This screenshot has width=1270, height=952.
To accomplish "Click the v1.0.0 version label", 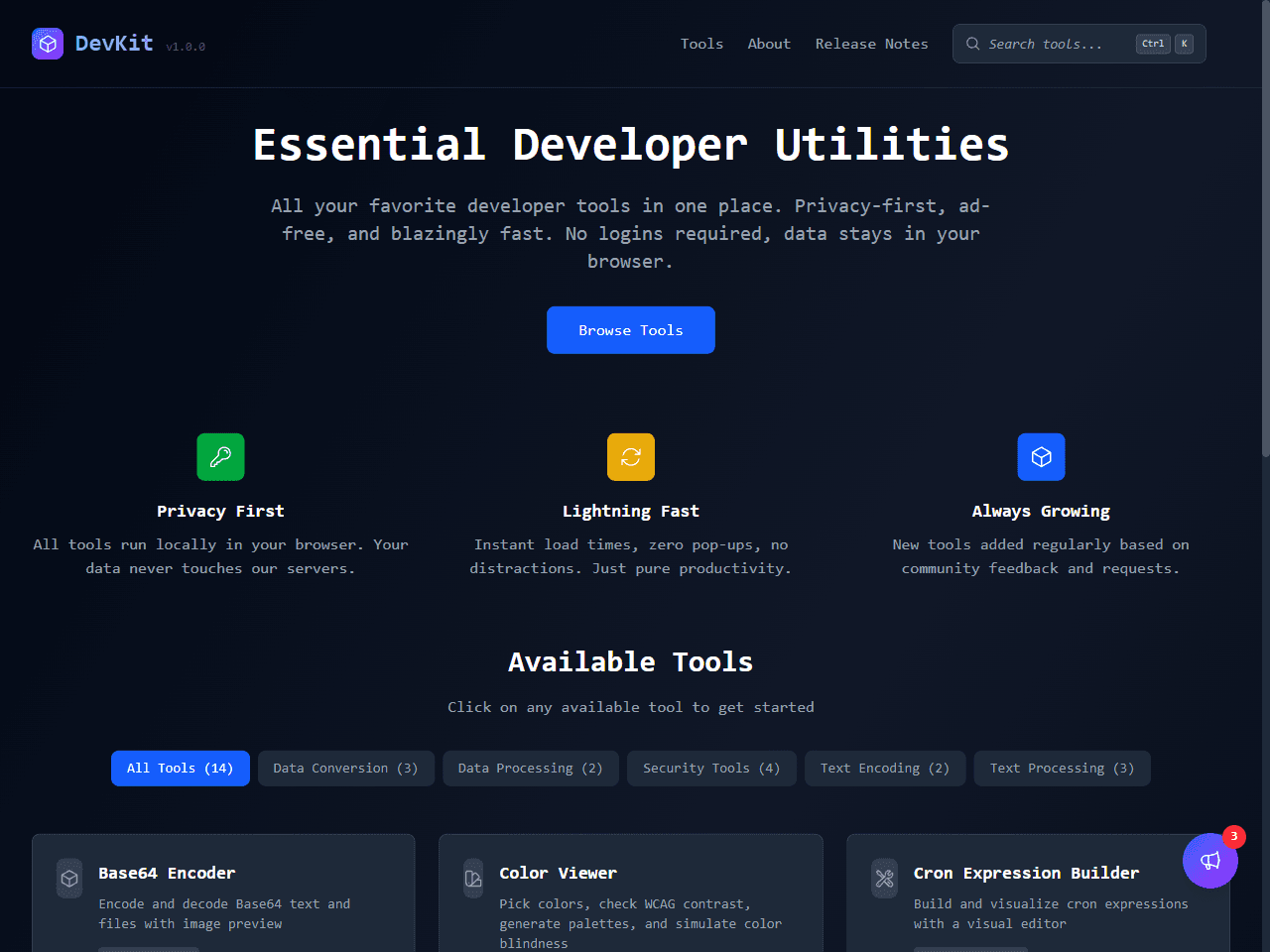I will coord(186,47).
